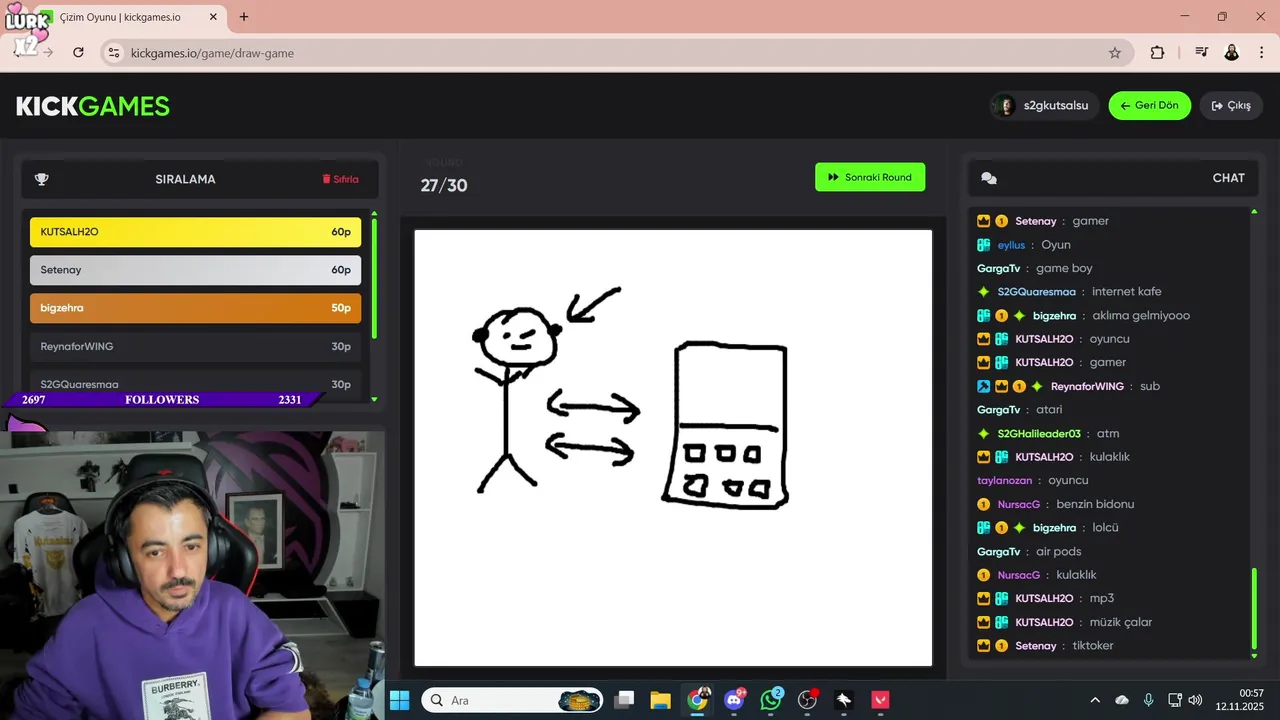Click the address bar URL field
The image size is (1280, 720).
[610, 53]
